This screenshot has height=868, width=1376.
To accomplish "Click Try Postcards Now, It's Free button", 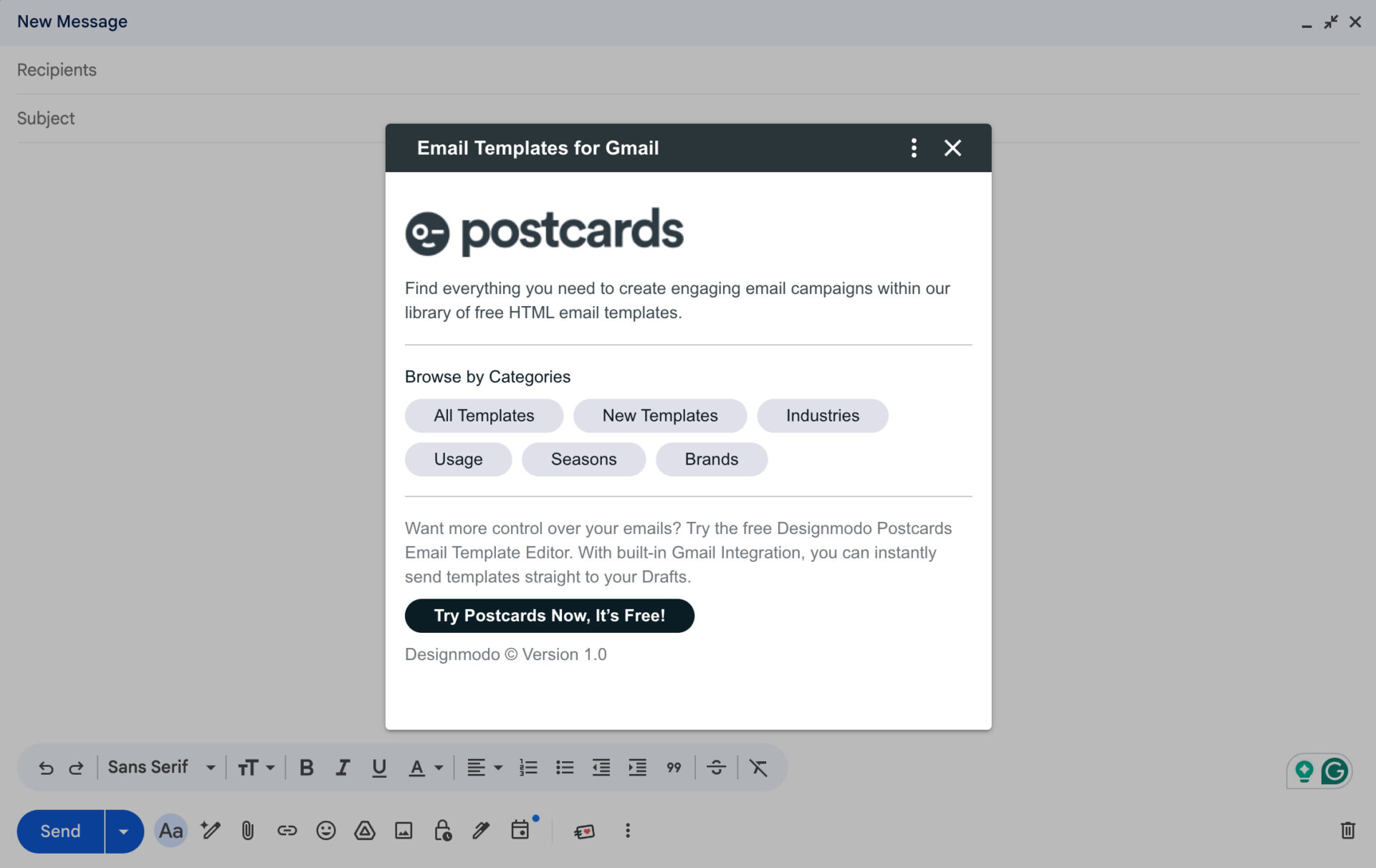I will click(x=549, y=615).
